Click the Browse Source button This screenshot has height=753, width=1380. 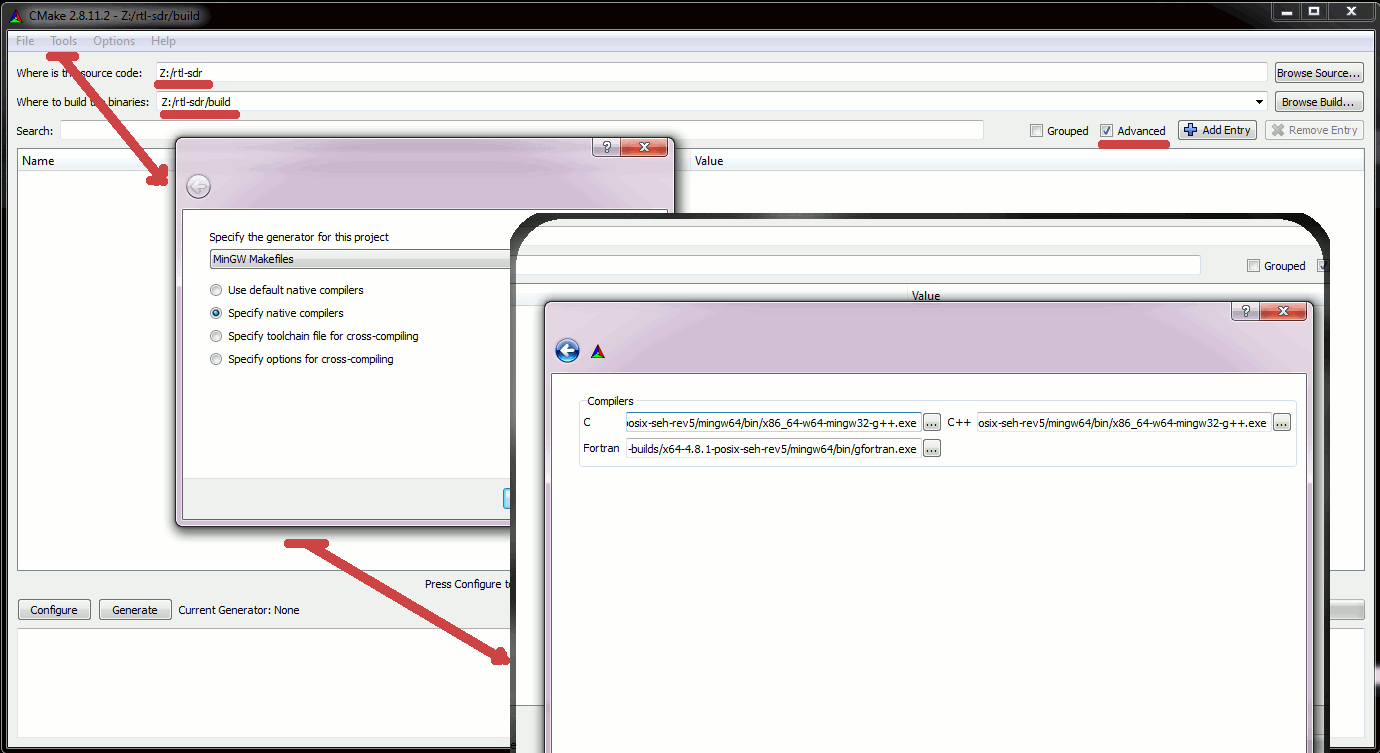pos(1319,73)
